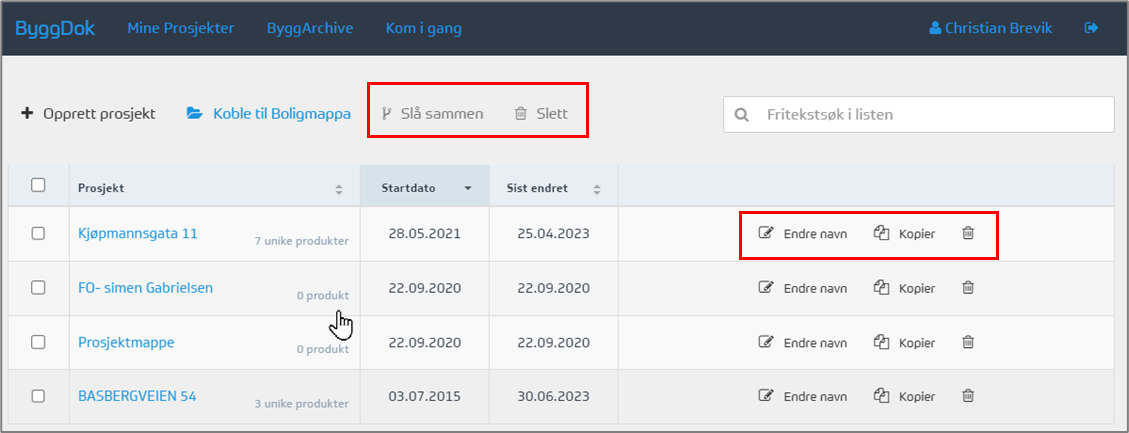Click the search magnifier icon
Viewport: 1129px width, 433px height.
click(x=742, y=114)
